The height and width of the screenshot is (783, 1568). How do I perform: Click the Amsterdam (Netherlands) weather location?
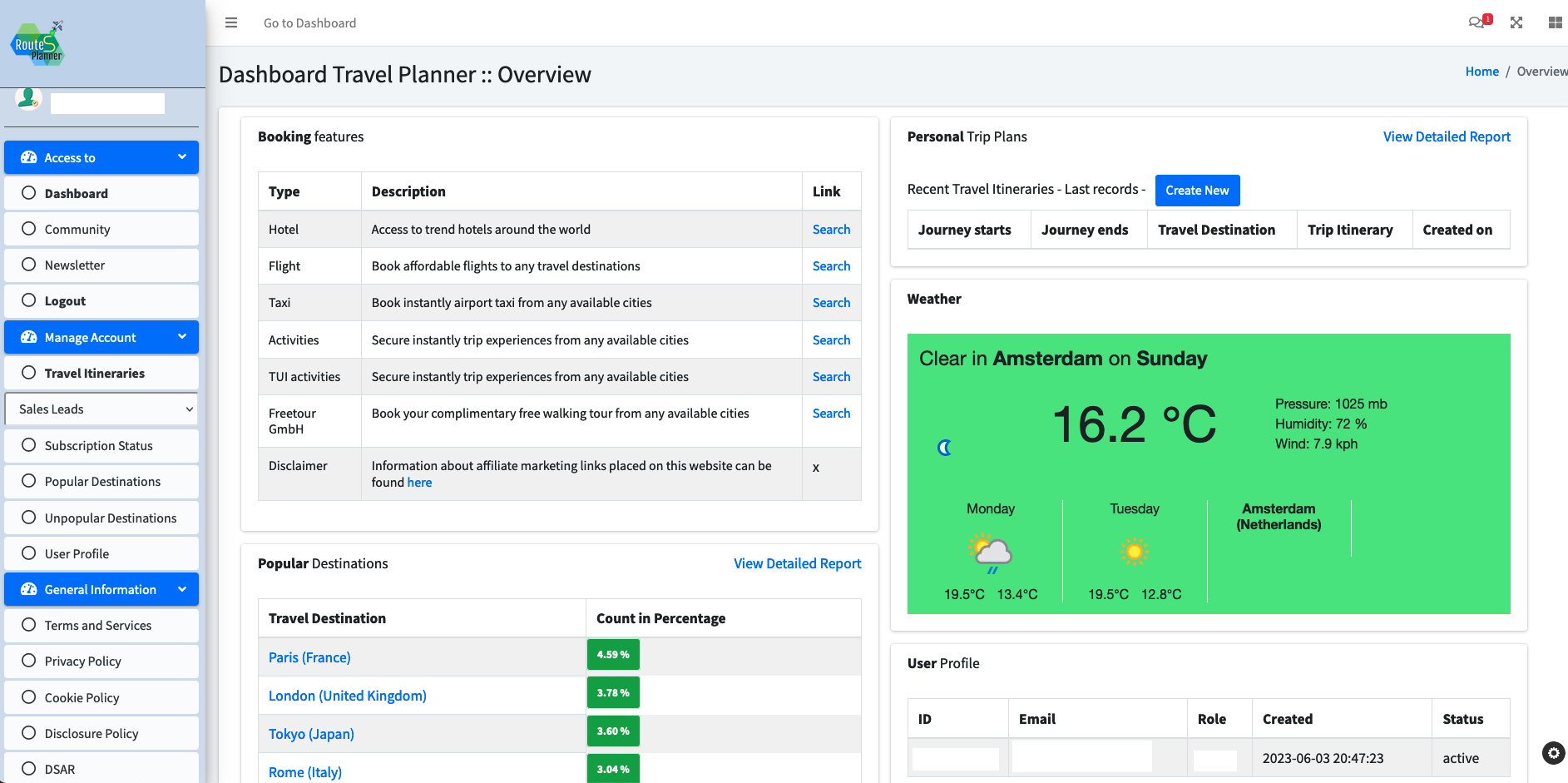pos(1279,517)
